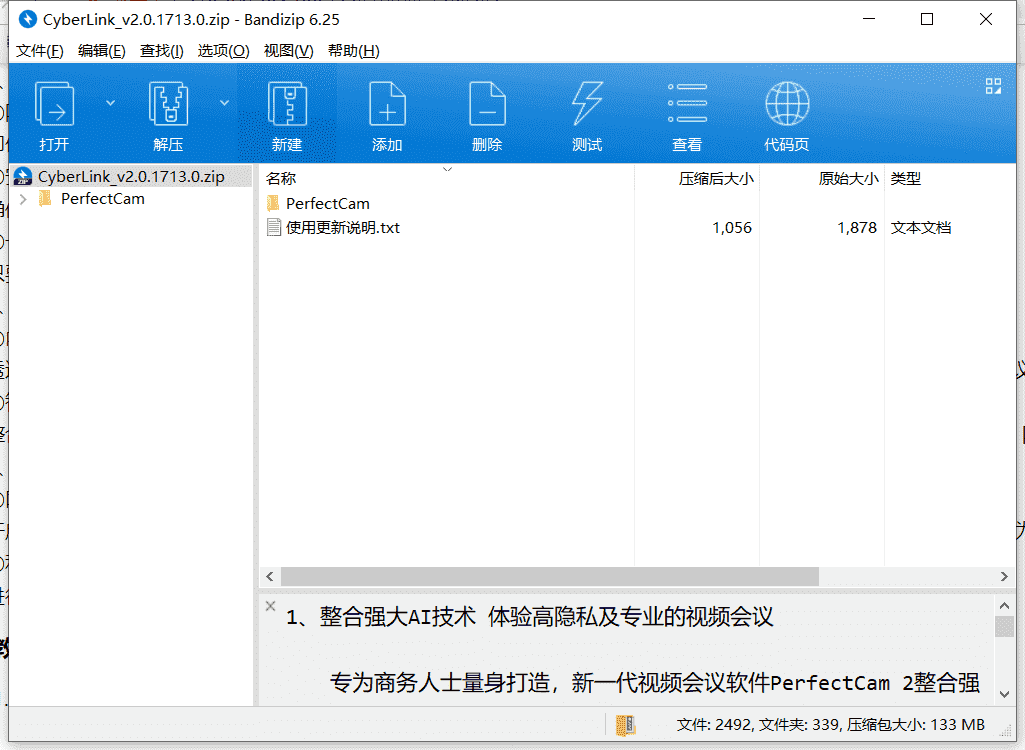Click the horizontal scrollbar thumb in file list
1025x750 pixels.
550,577
